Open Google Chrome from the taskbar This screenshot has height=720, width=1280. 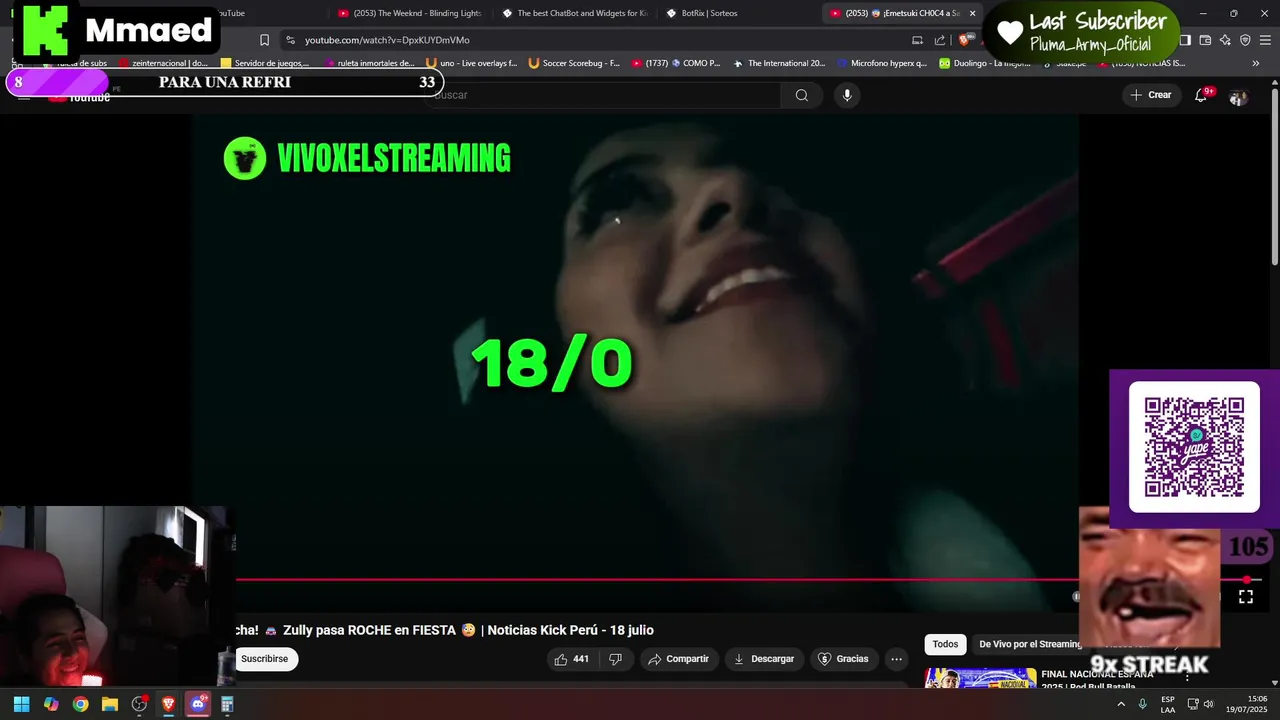coord(80,704)
